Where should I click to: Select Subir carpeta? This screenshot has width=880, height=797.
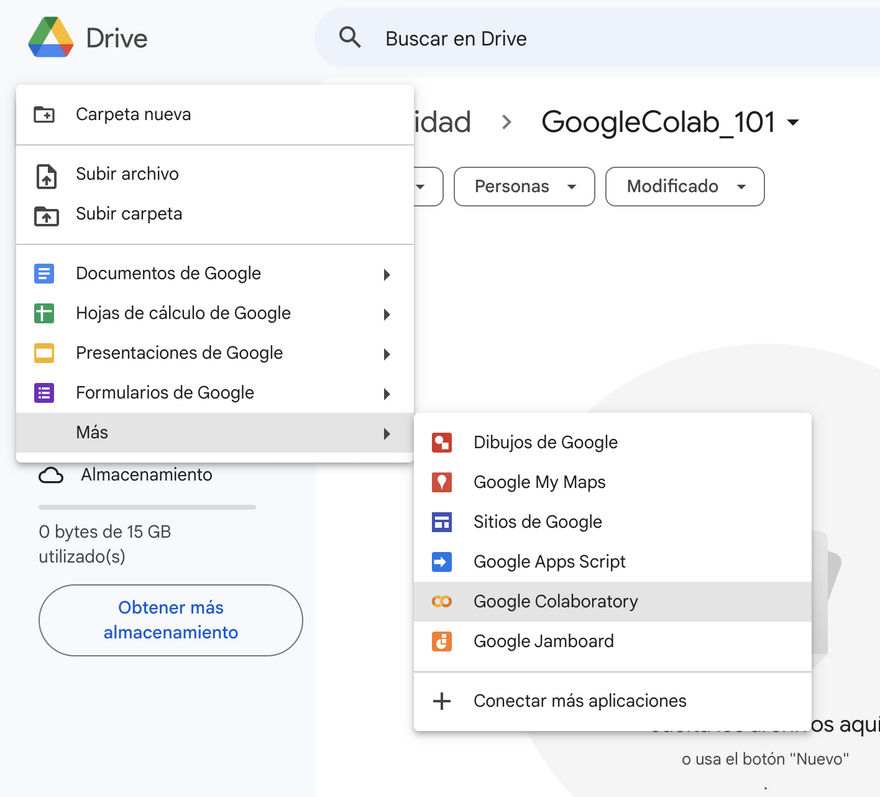pos(215,214)
